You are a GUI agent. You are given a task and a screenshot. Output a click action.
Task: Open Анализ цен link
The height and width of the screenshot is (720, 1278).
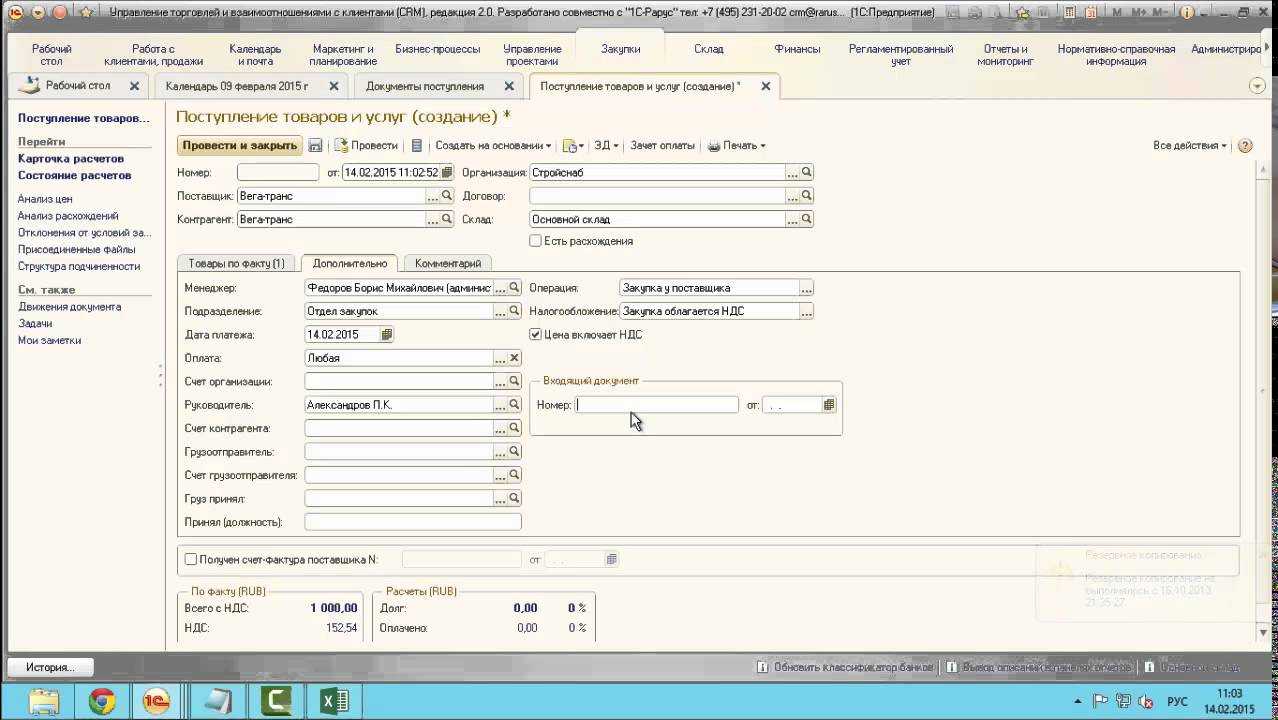(45, 199)
